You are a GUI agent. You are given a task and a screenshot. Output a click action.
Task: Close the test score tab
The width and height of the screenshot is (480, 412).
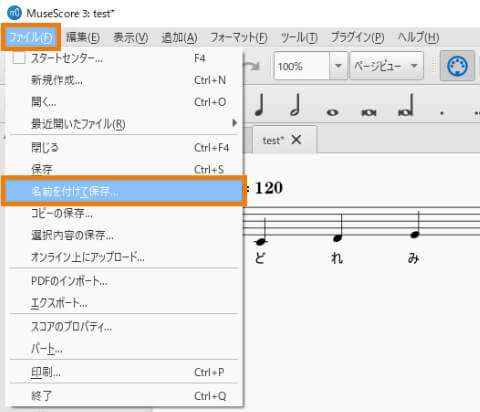click(x=296, y=140)
